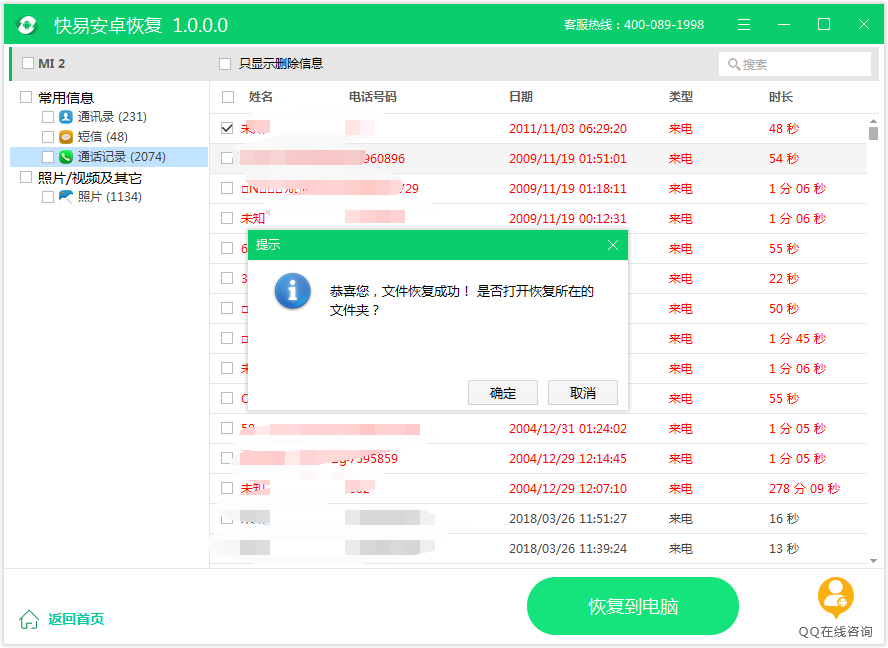Check the 照片 (1134) checkbox
Image resolution: width=888 pixels, height=648 pixels.
(48, 197)
